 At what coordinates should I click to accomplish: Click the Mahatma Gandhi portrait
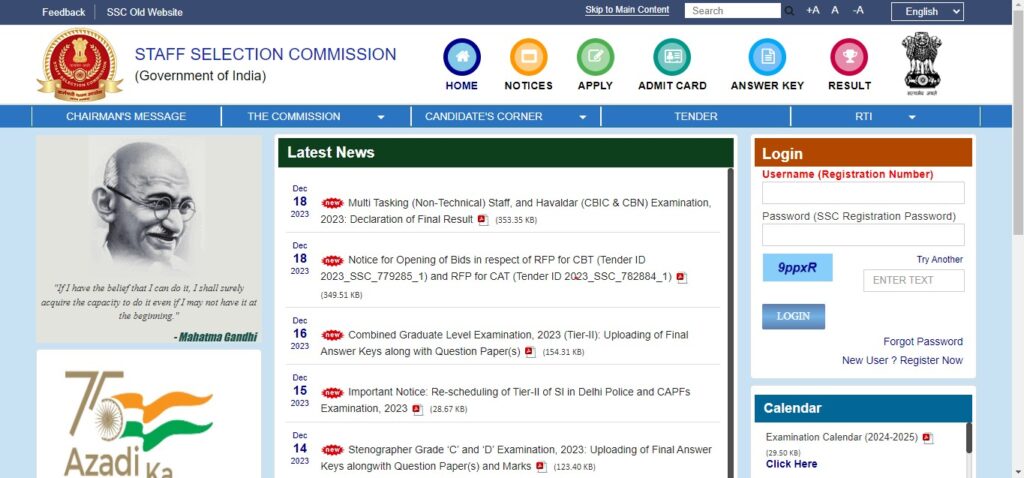[x=148, y=206]
